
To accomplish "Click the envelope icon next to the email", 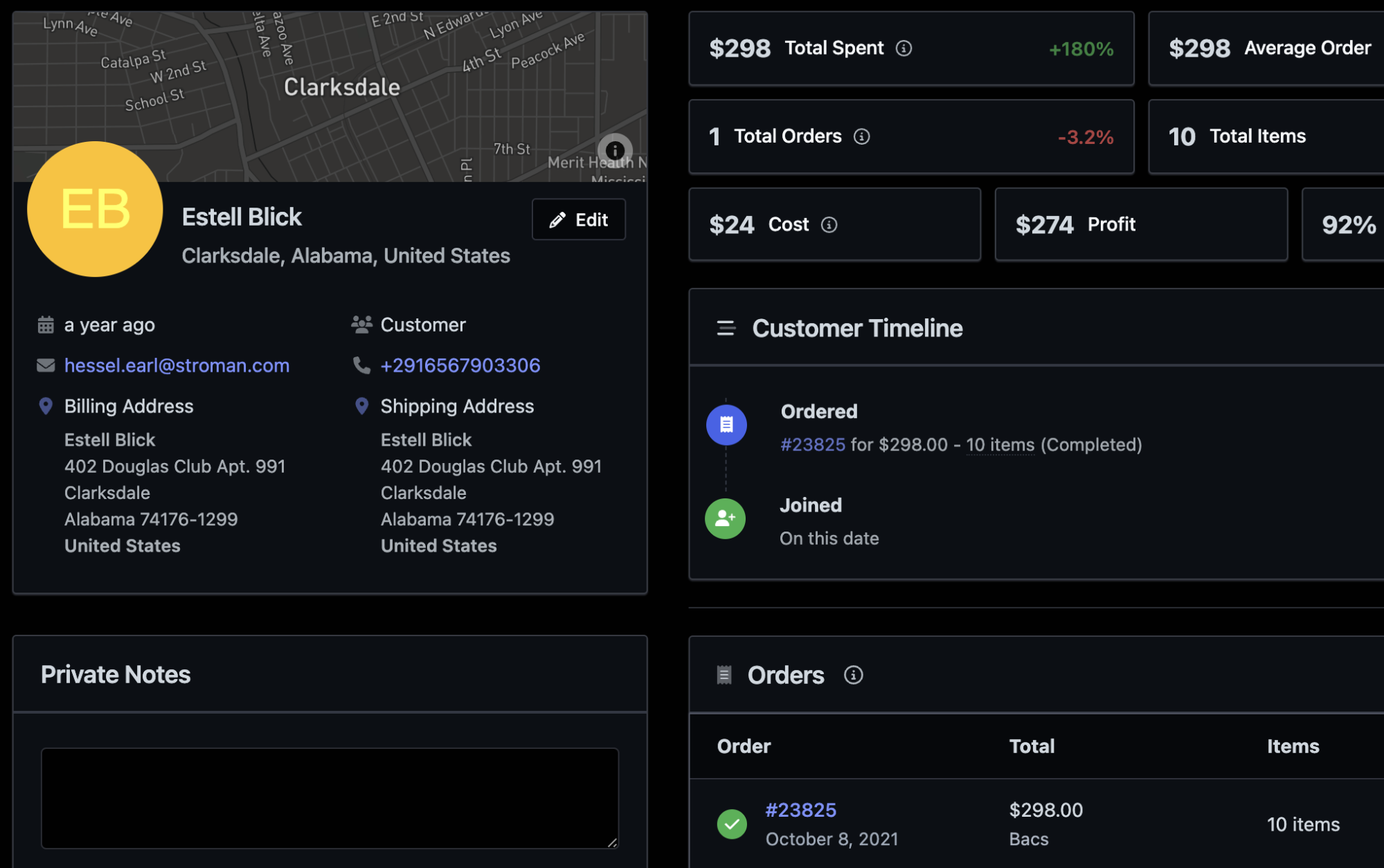I will click(45, 365).
